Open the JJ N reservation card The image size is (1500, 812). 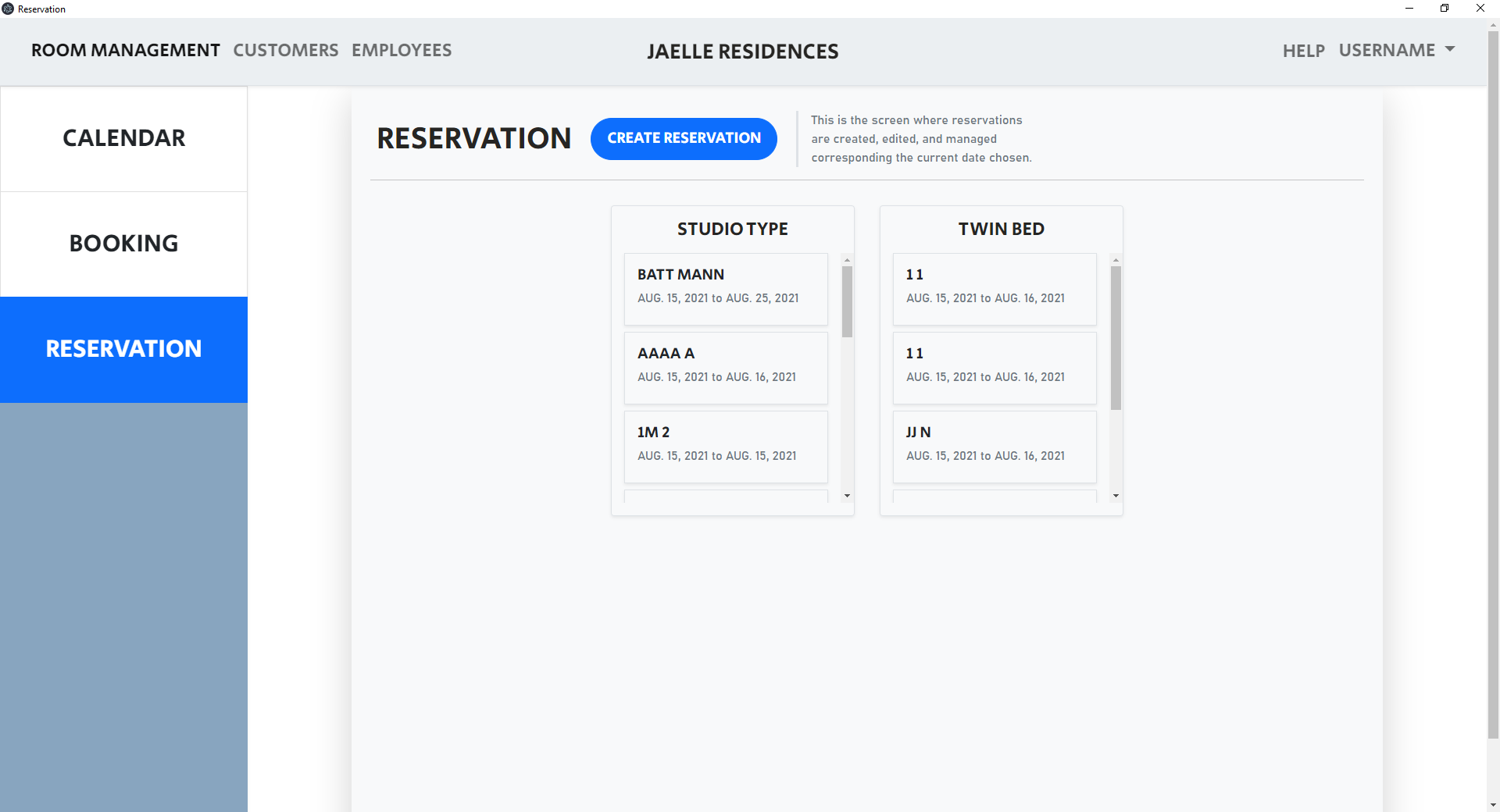click(995, 447)
